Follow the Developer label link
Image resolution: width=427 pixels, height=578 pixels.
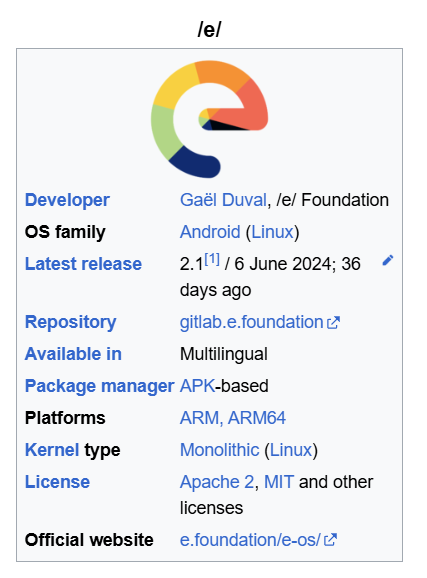67,200
